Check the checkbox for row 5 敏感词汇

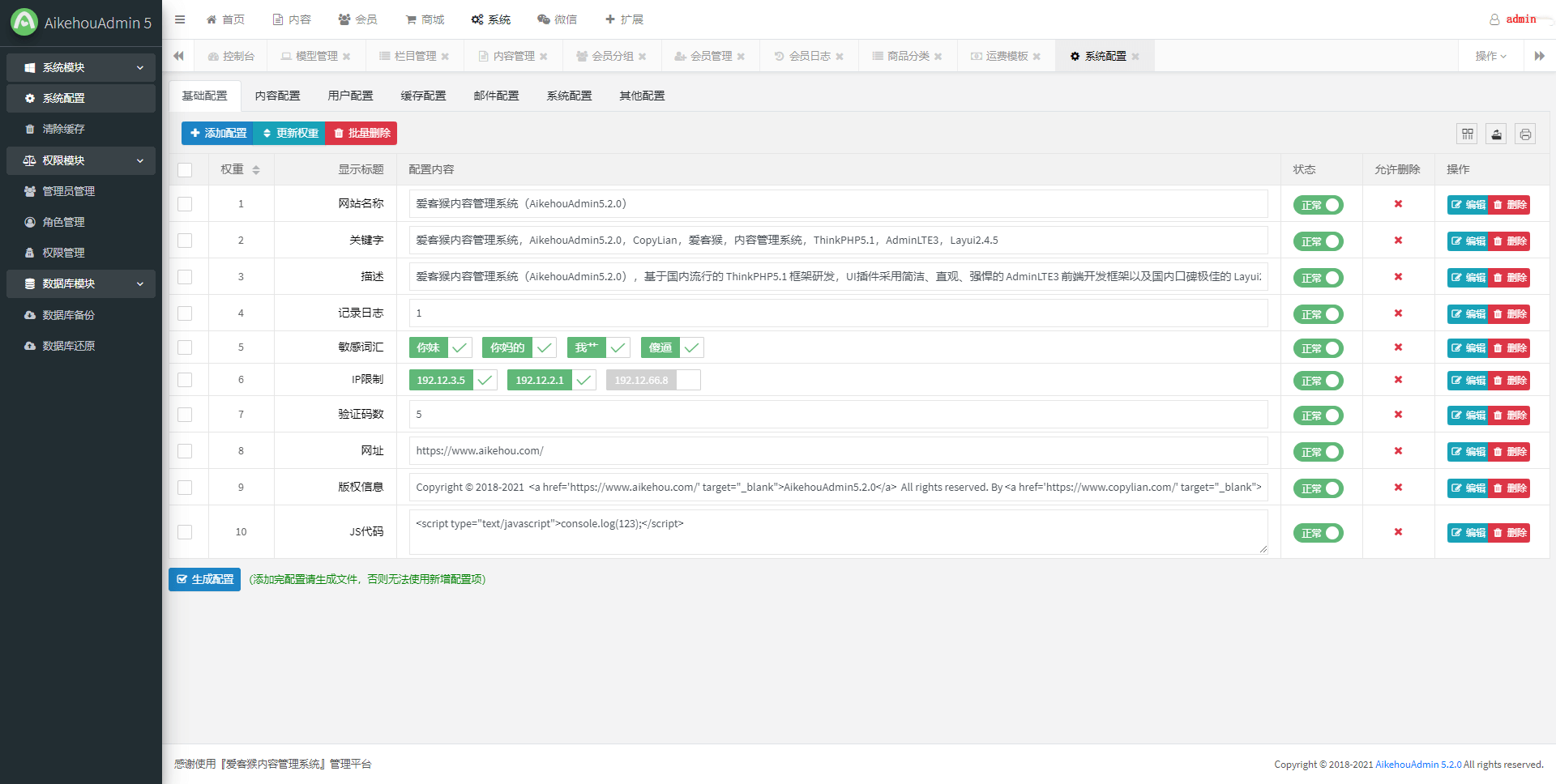click(x=185, y=347)
